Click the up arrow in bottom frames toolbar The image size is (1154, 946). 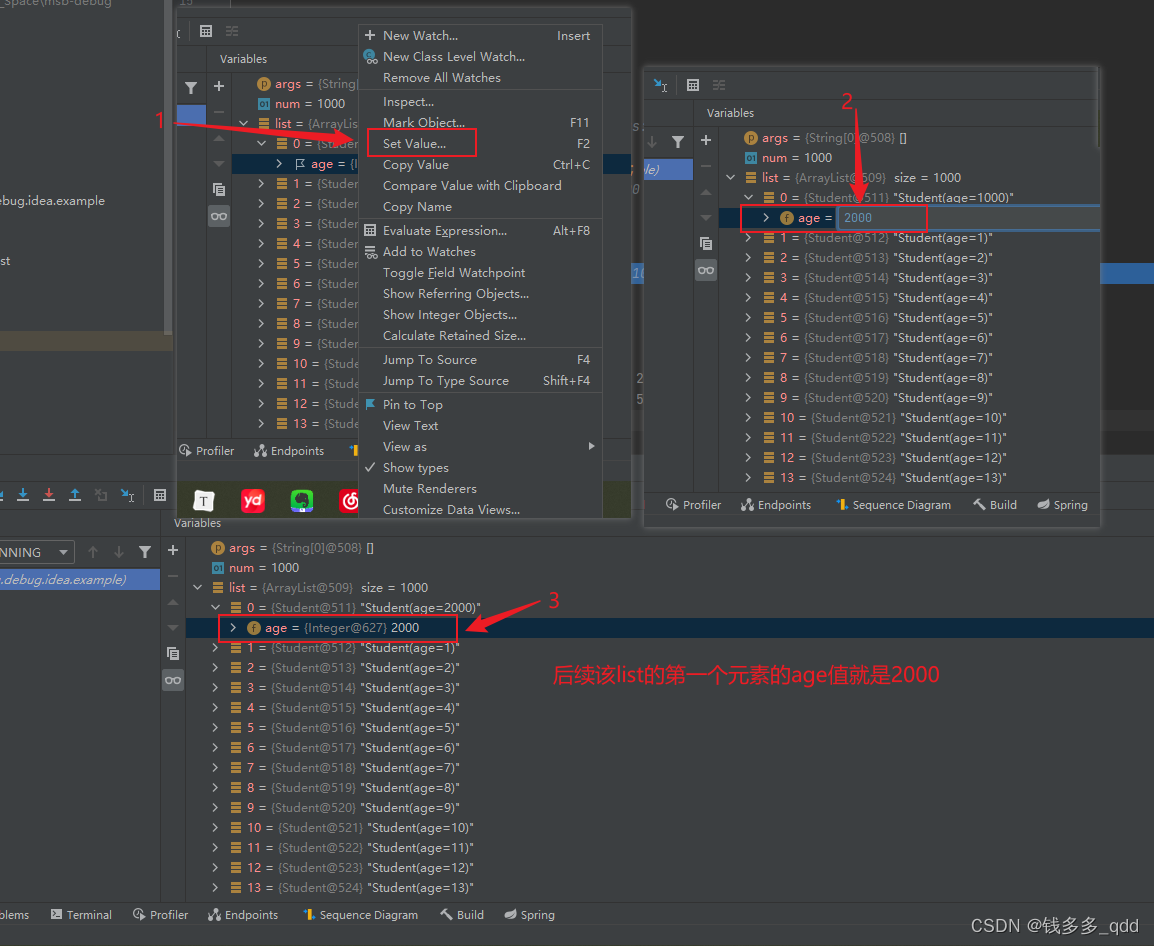click(x=93, y=551)
